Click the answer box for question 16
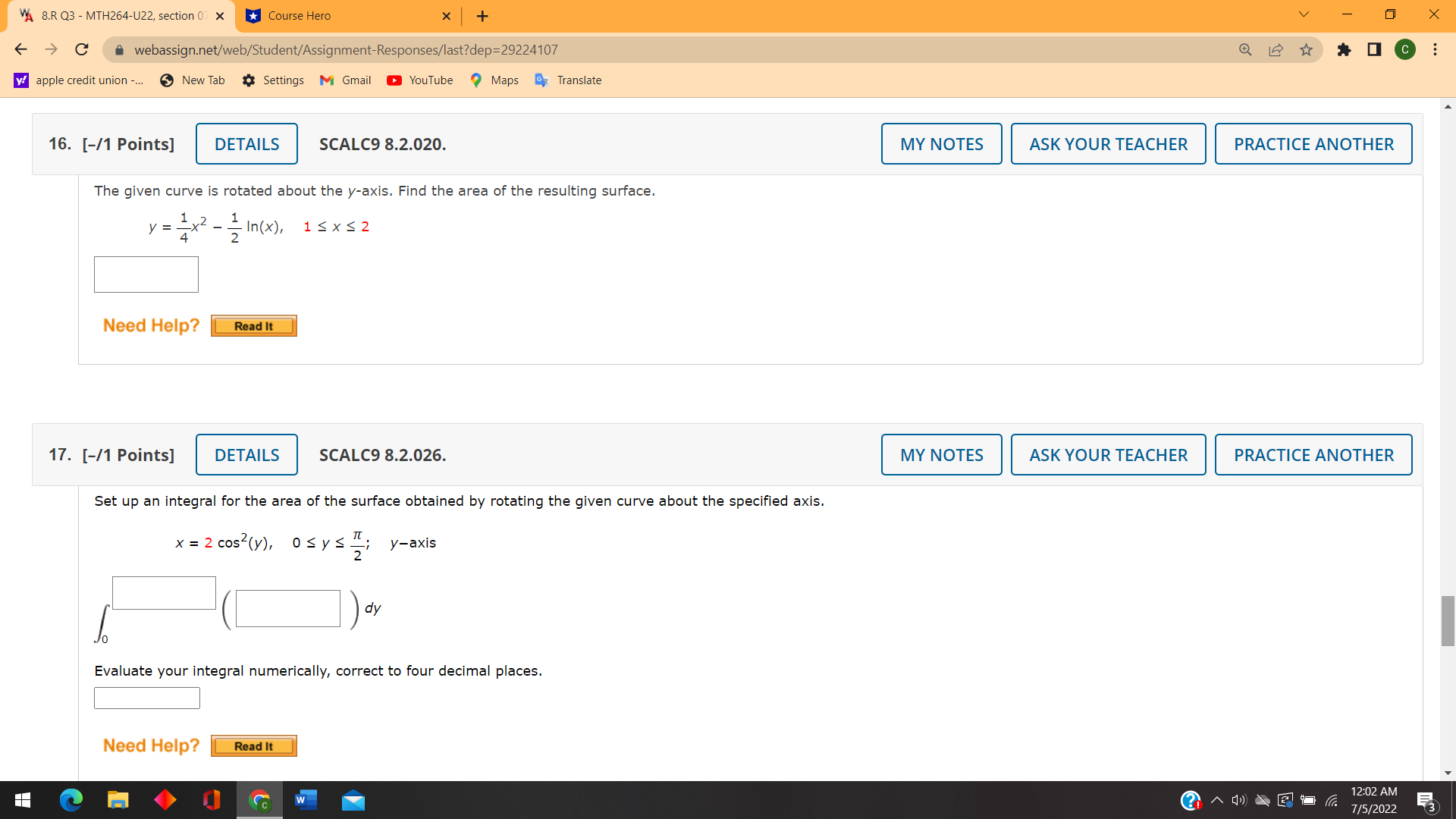The image size is (1456, 819). pos(146,275)
